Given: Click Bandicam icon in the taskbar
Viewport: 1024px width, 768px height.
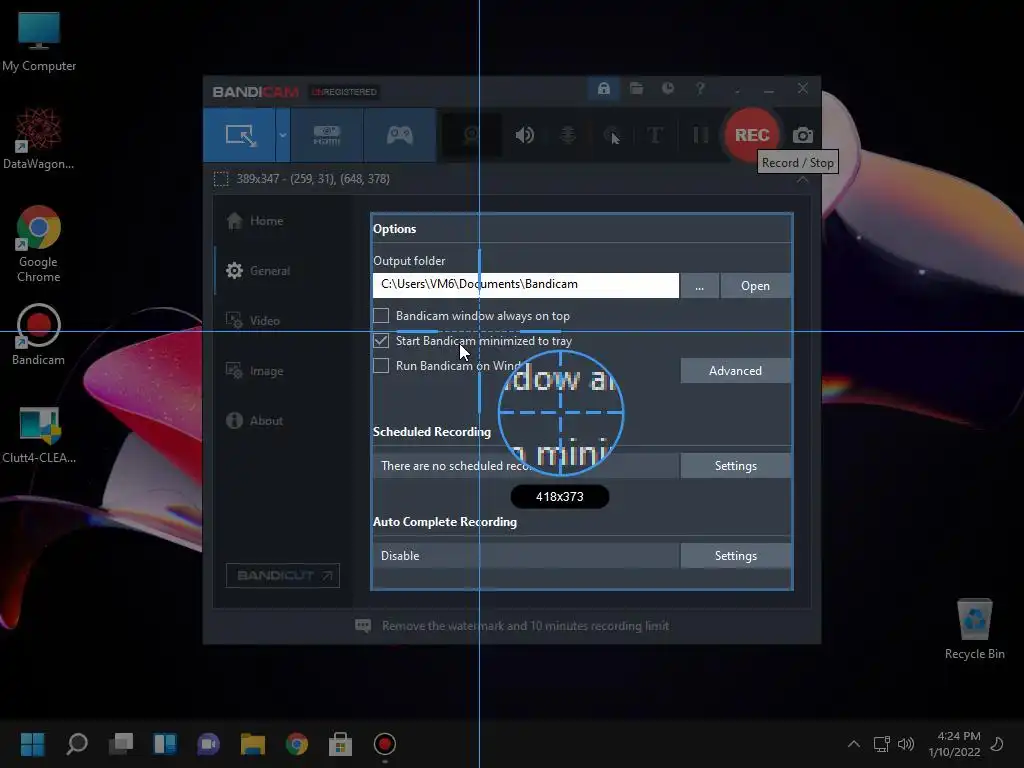Looking at the screenshot, I should click(385, 744).
